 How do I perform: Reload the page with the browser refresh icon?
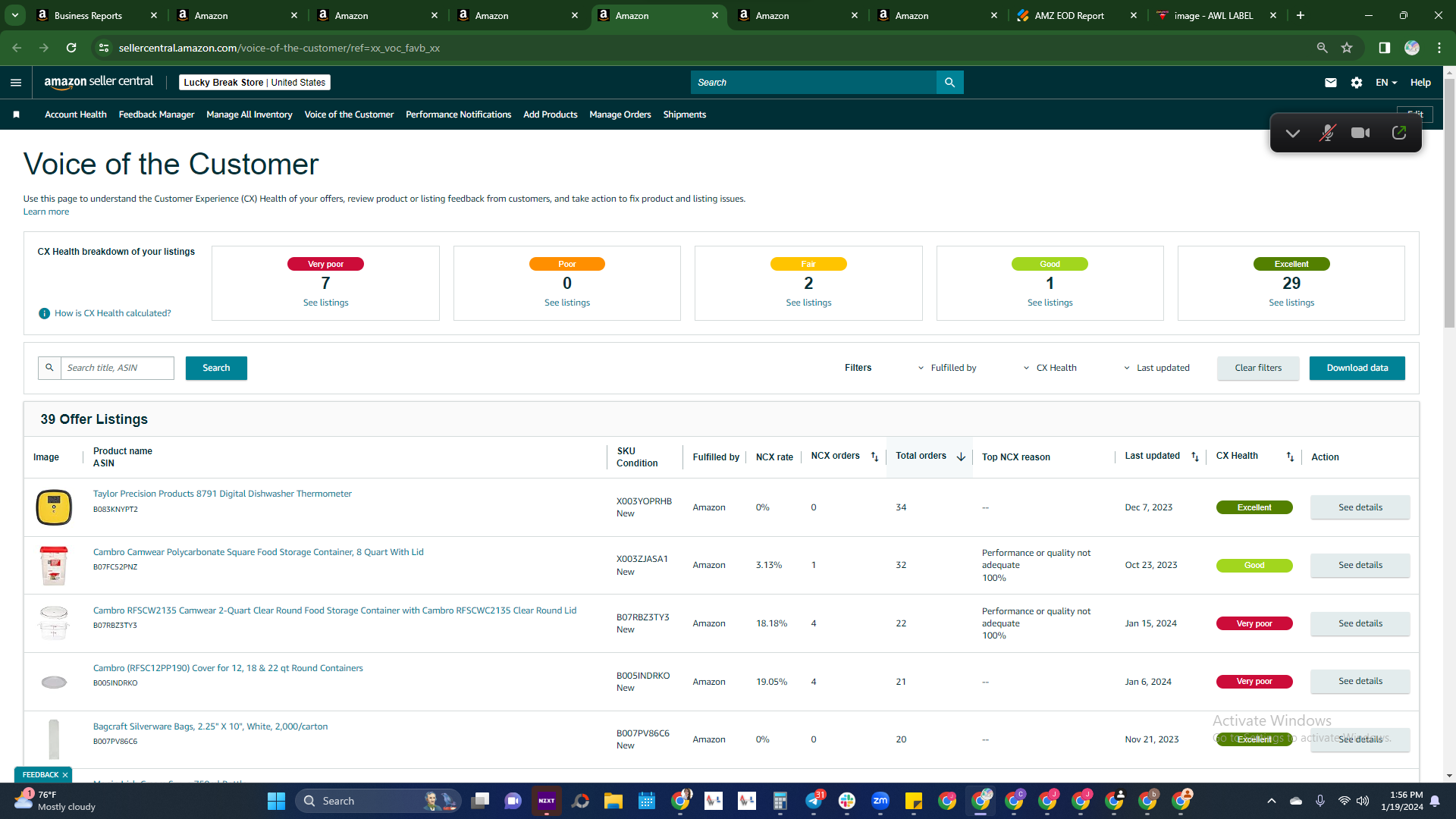[x=71, y=48]
